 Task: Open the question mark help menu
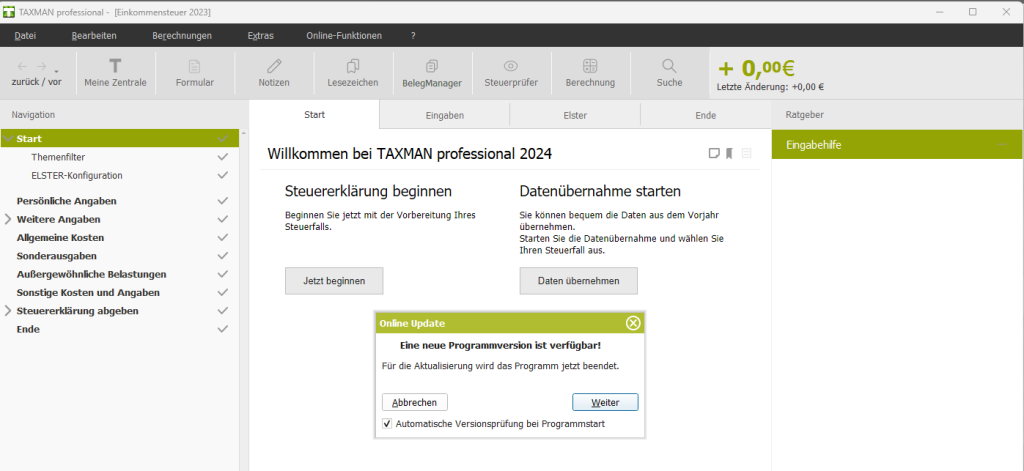(x=413, y=36)
